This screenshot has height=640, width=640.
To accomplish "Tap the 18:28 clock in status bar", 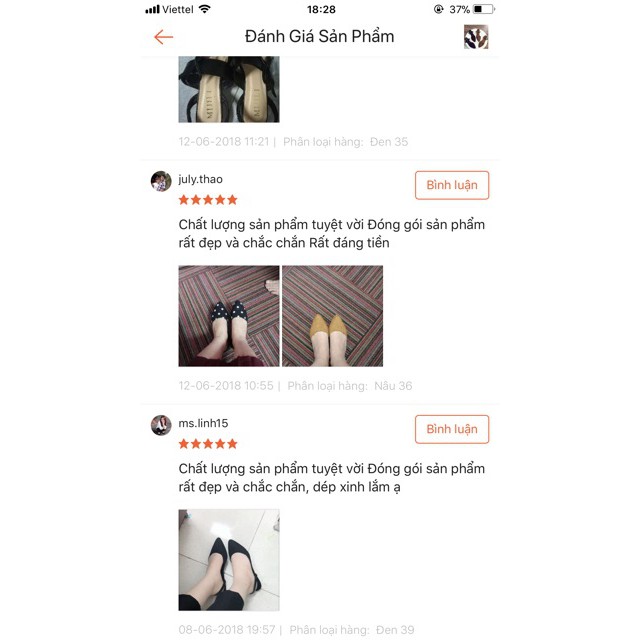I will pyautogui.click(x=321, y=9).
